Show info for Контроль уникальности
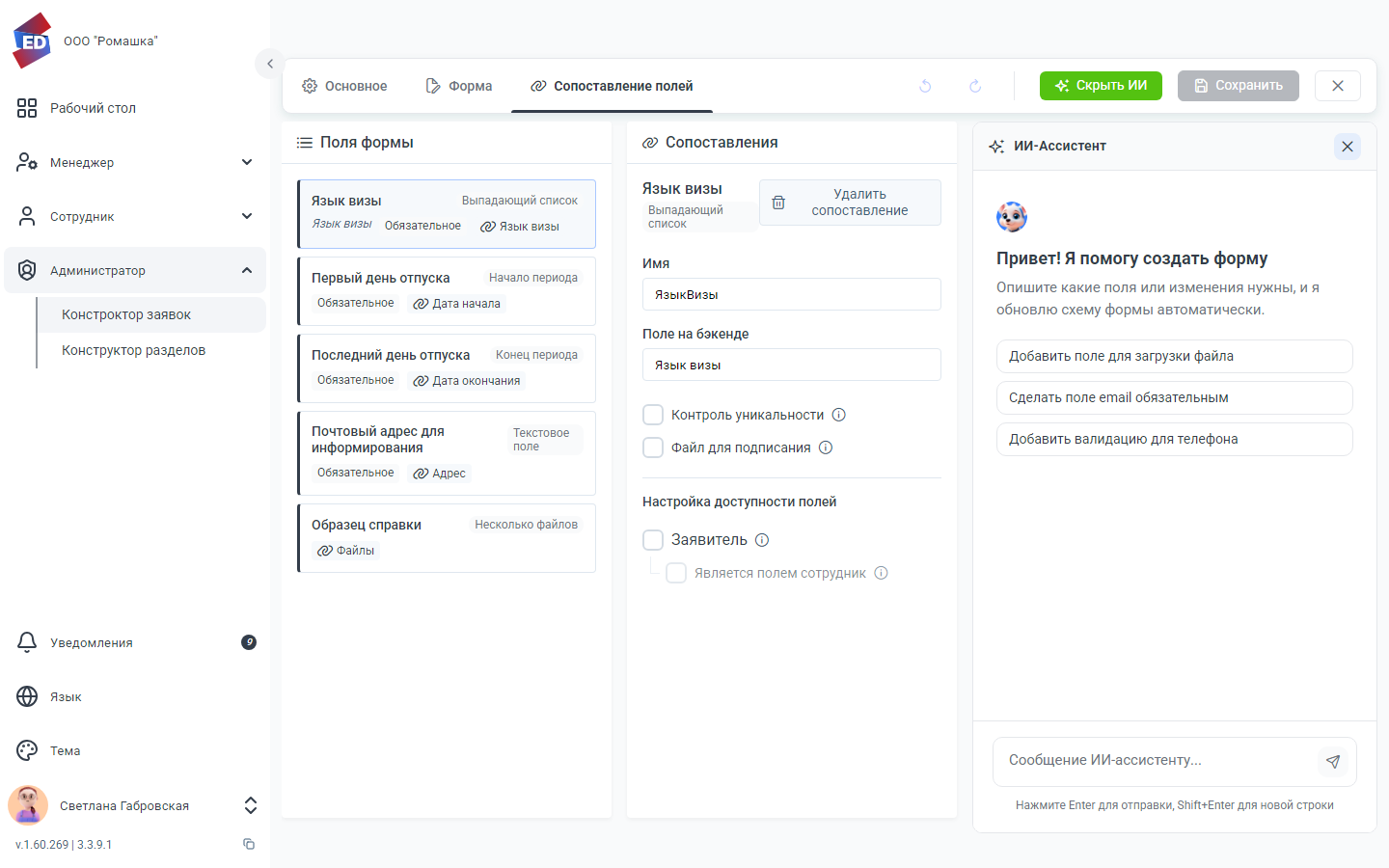The height and width of the screenshot is (868, 1389). pos(839,415)
